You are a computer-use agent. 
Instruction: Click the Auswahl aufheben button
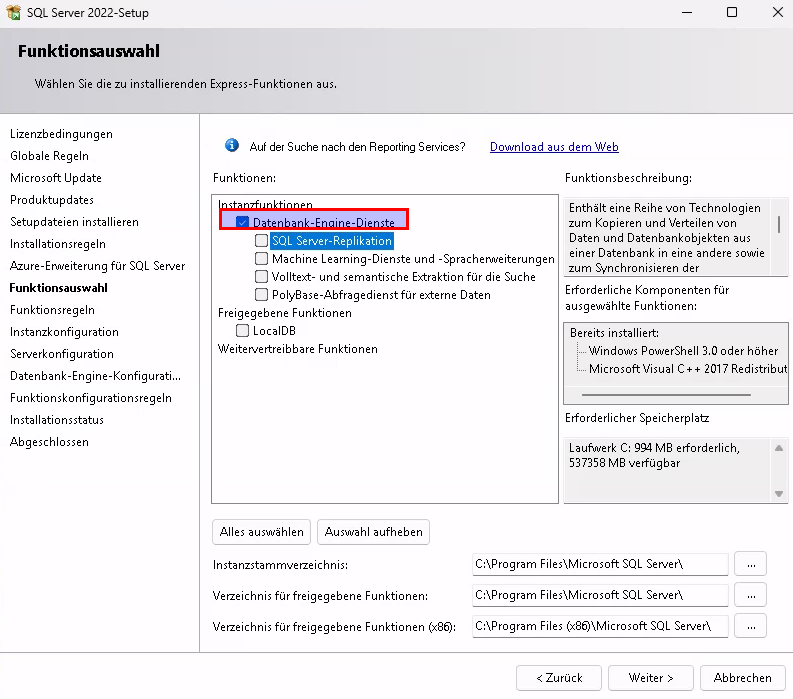point(373,532)
